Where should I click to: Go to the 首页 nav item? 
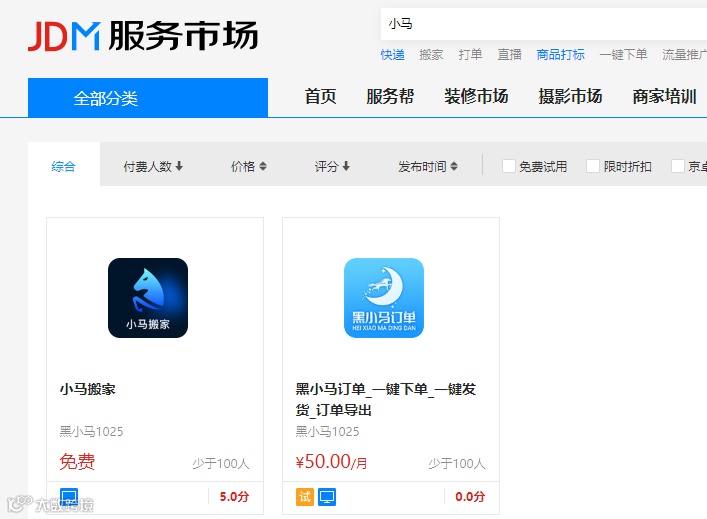click(321, 96)
